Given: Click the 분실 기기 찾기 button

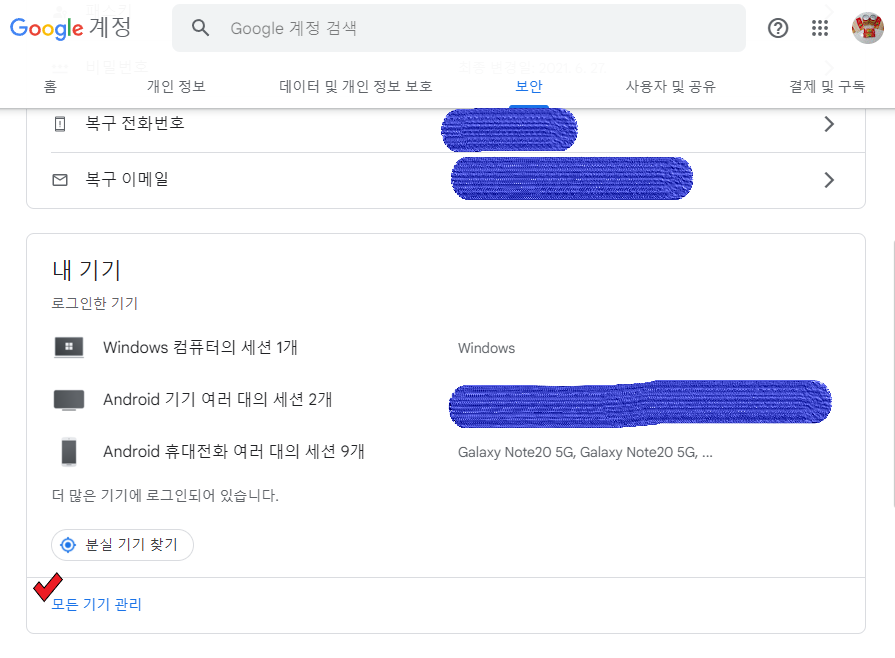Looking at the screenshot, I should tap(123, 545).
